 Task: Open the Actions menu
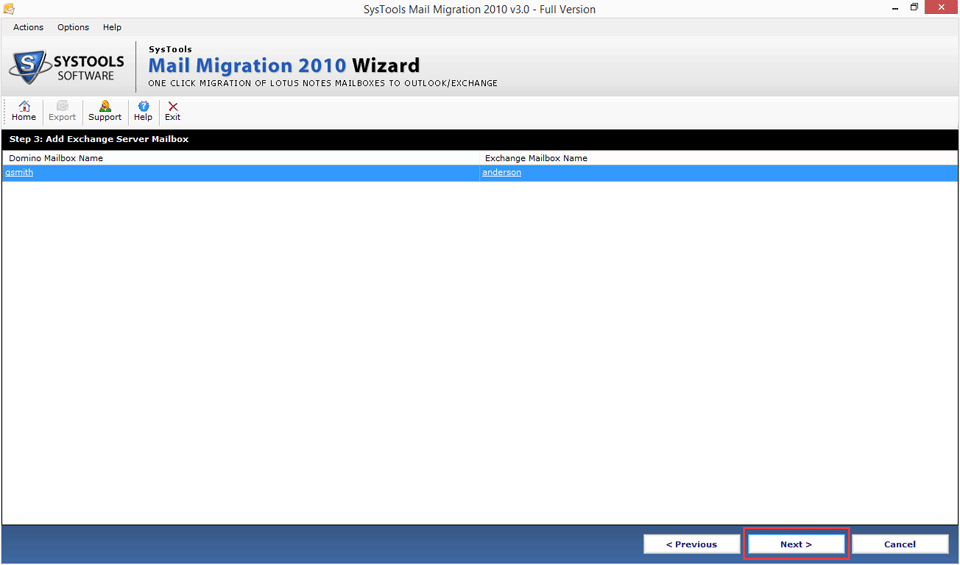(28, 27)
